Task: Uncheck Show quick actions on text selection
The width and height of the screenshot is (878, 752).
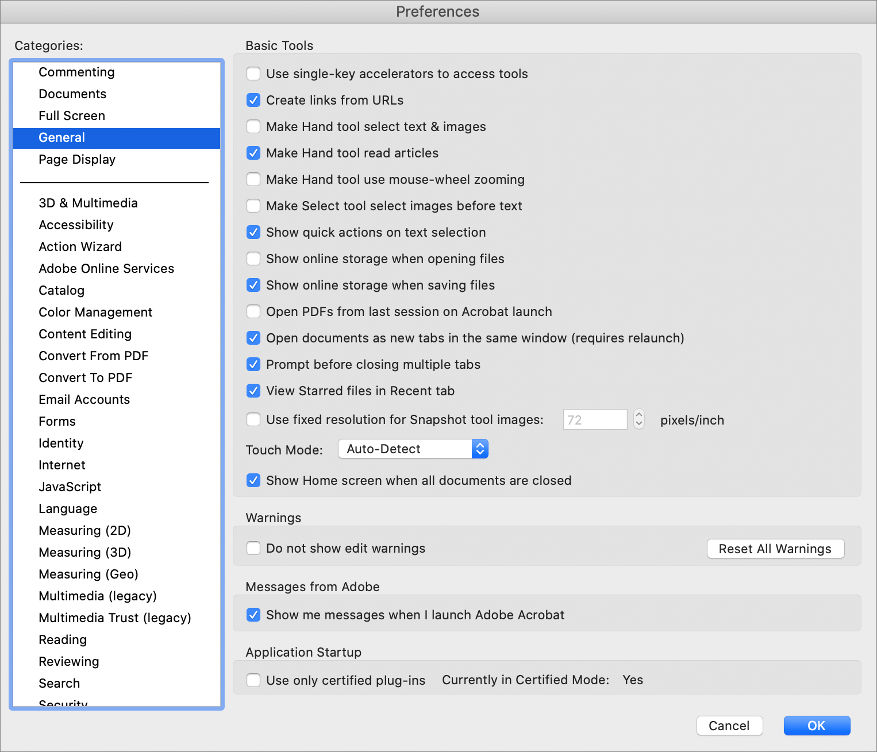Action: (x=253, y=232)
